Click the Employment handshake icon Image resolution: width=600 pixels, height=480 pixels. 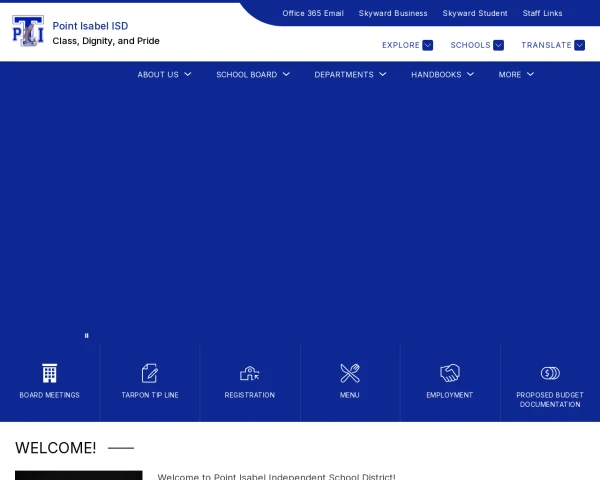click(x=450, y=373)
